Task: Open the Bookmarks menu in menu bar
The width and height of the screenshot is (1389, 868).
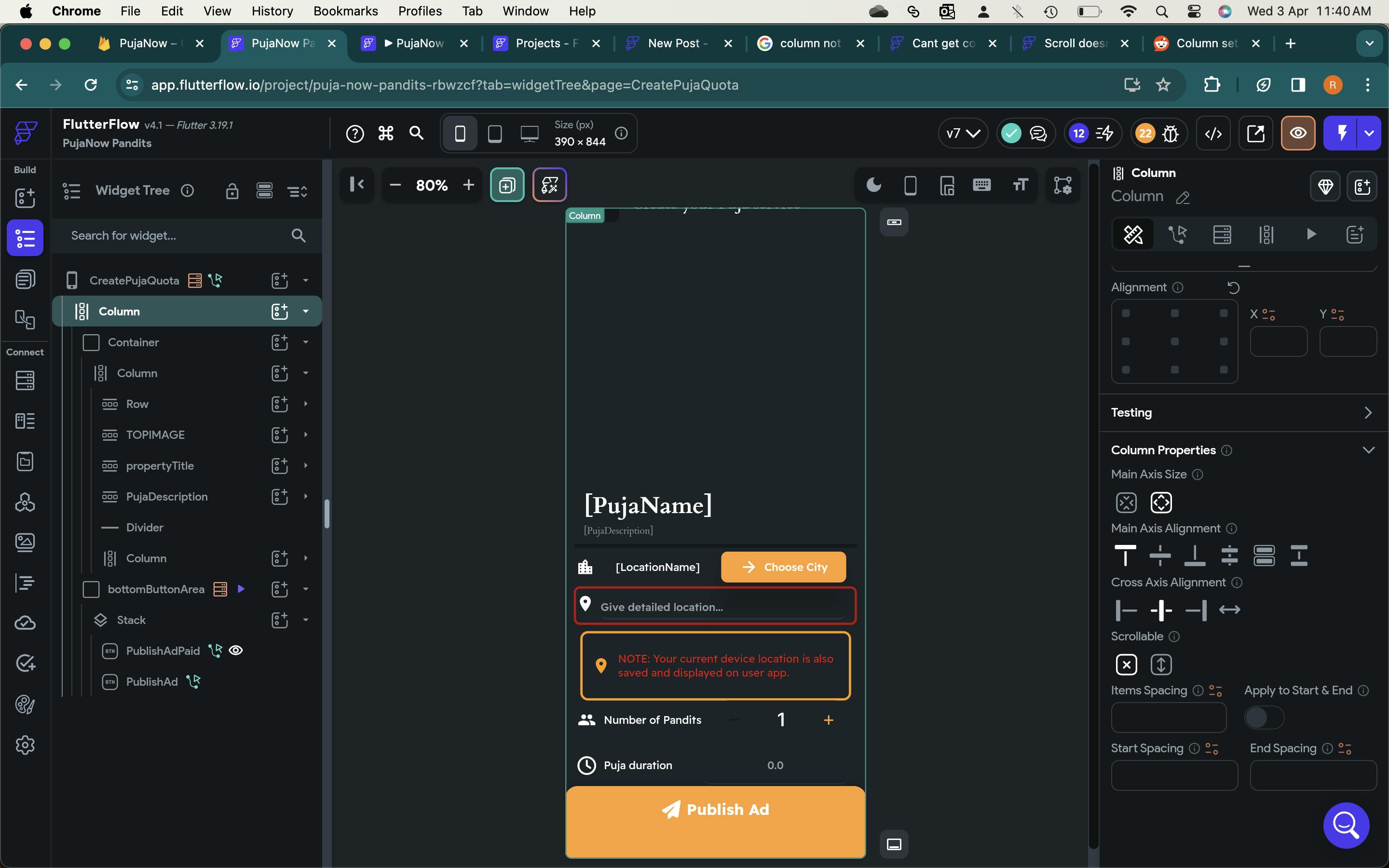Action: coord(345,11)
